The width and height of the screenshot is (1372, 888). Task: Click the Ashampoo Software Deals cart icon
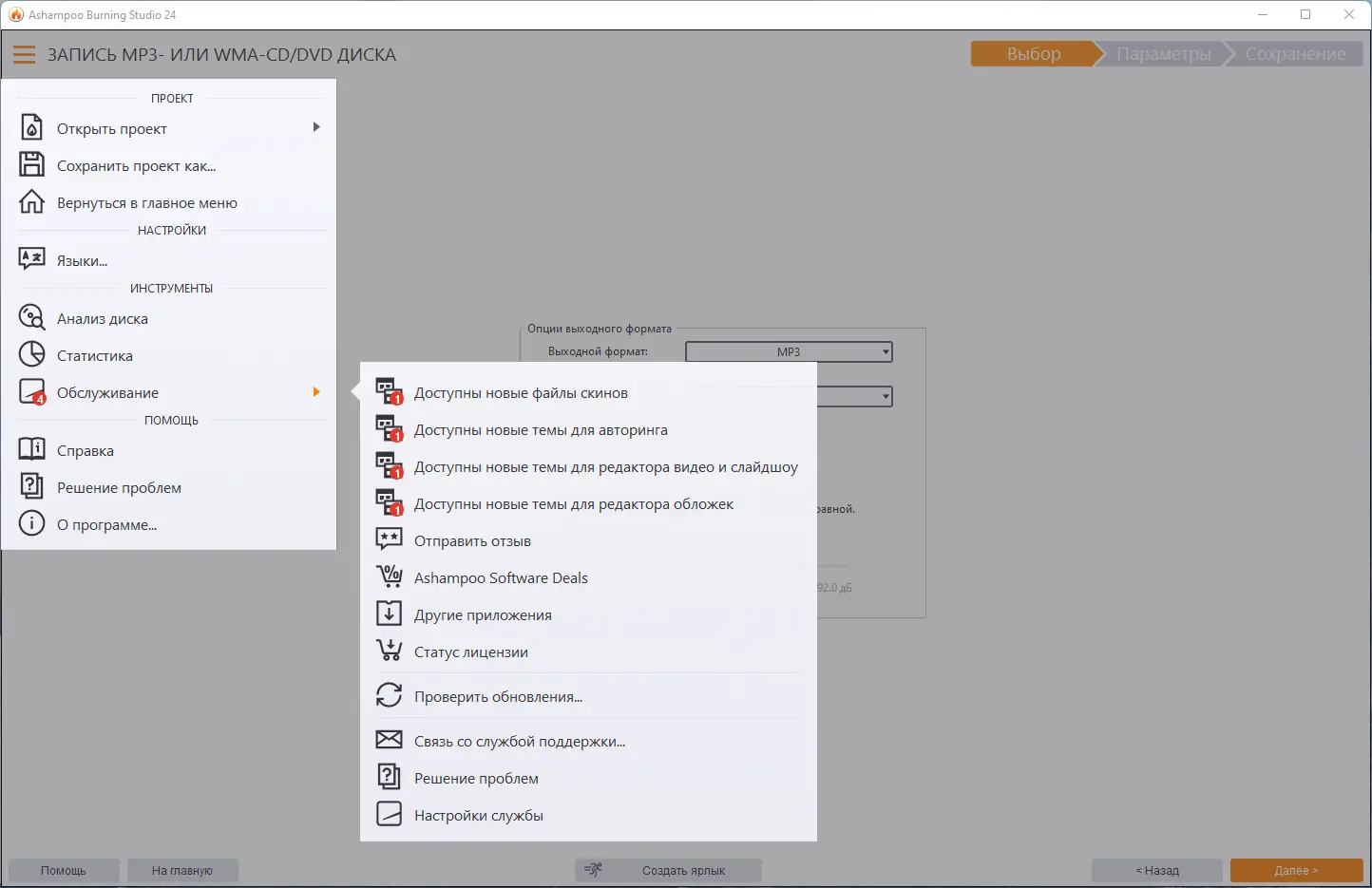(x=389, y=577)
